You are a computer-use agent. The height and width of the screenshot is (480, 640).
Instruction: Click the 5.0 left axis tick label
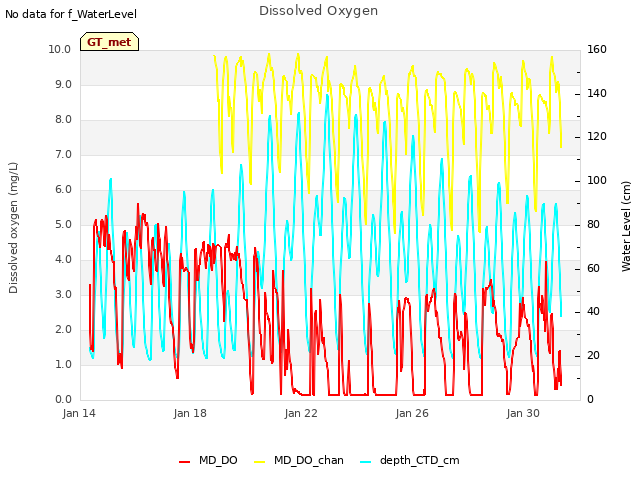tap(63, 224)
